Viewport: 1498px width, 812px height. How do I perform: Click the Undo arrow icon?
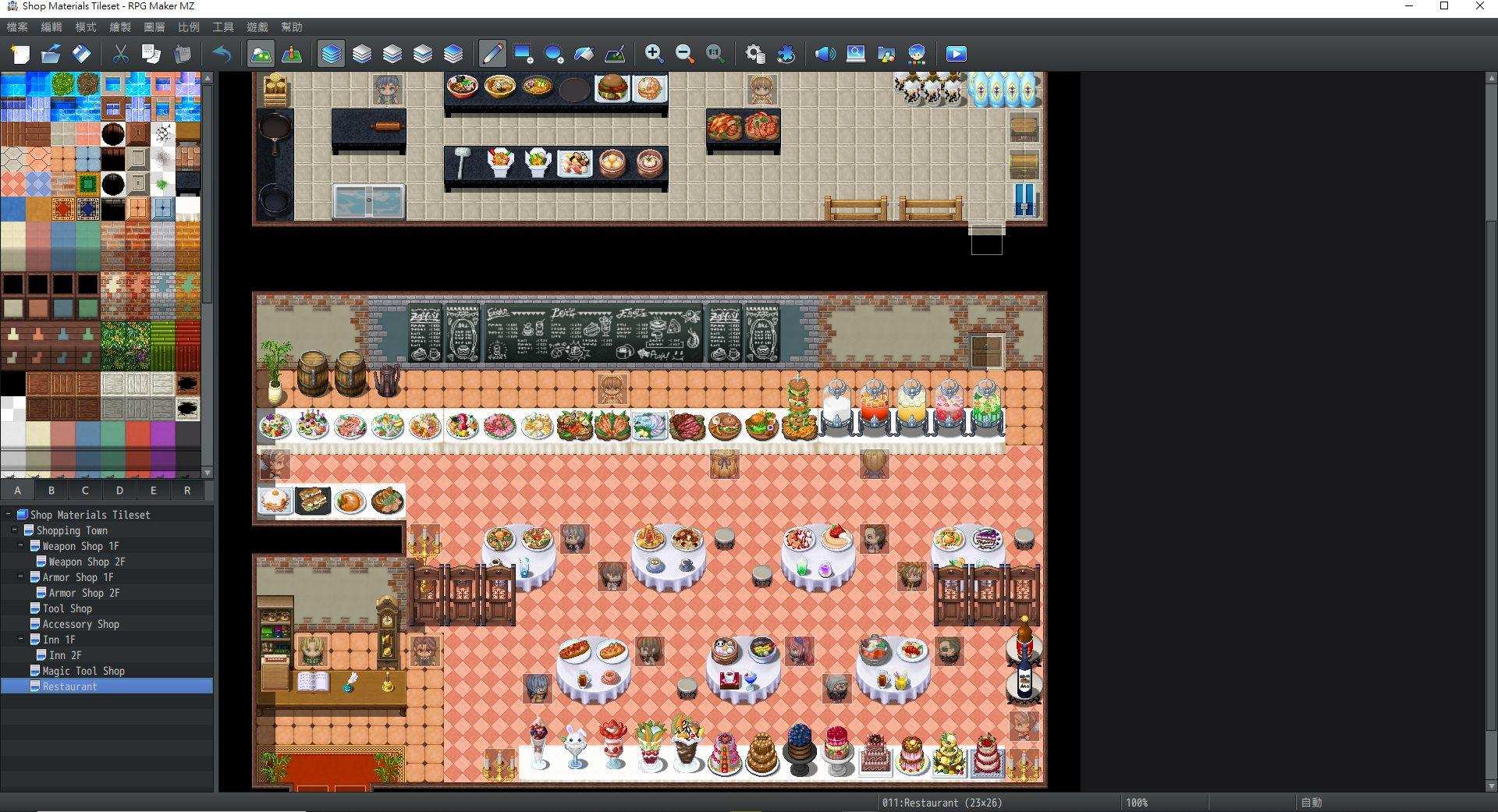(x=222, y=54)
